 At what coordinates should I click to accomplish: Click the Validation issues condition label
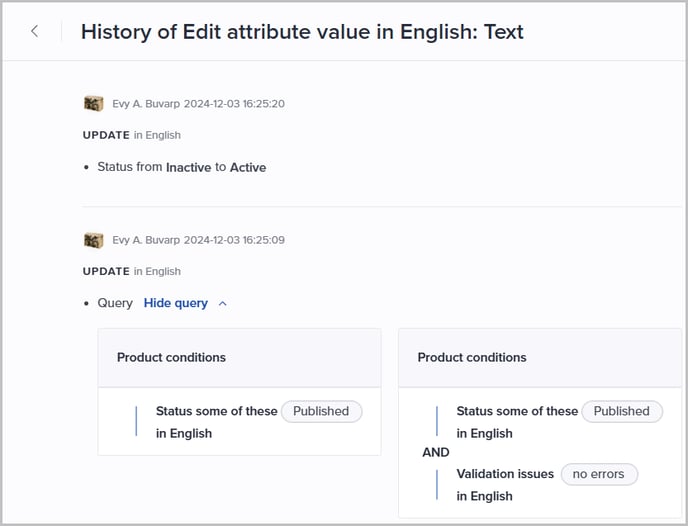(x=505, y=474)
